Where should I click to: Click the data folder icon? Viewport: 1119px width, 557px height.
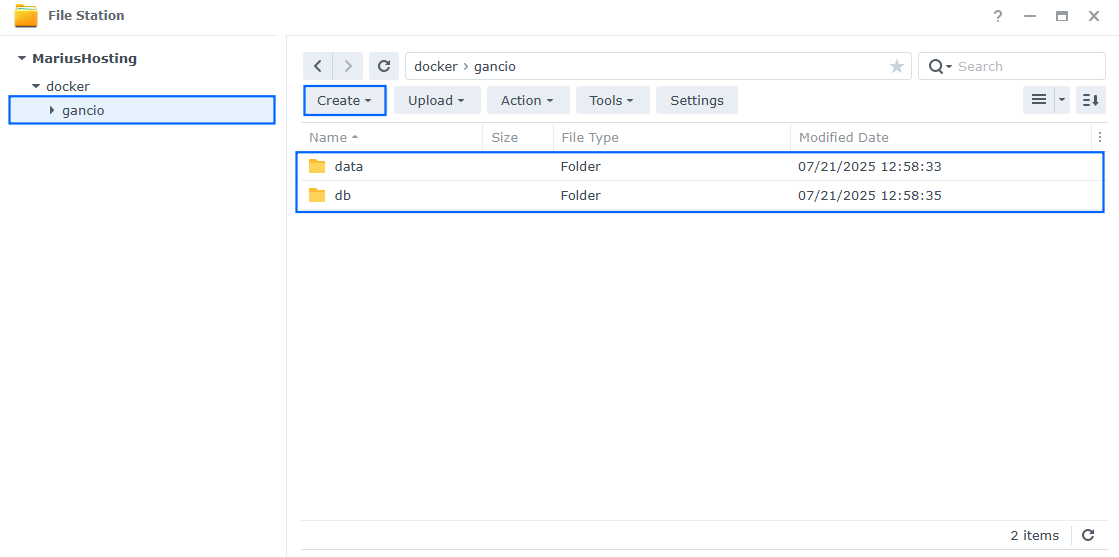pyautogui.click(x=317, y=166)
